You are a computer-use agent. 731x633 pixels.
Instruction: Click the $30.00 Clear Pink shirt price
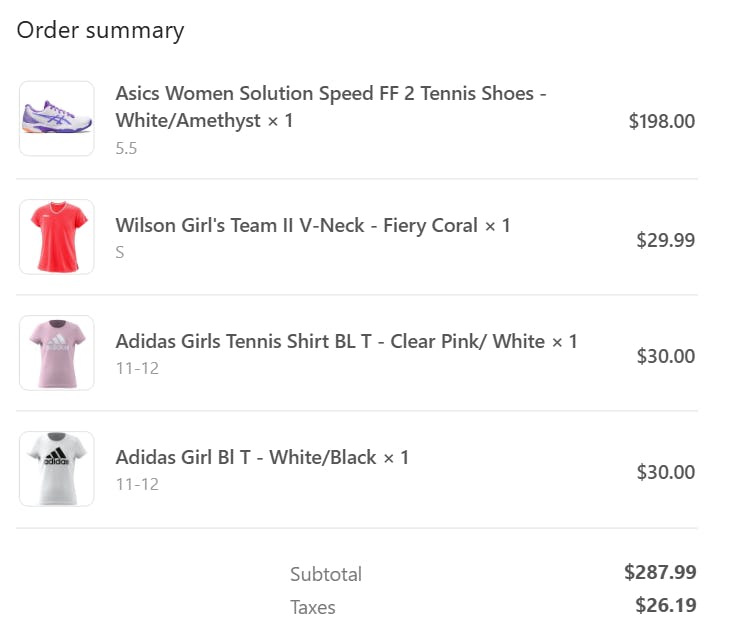[665, 356]
